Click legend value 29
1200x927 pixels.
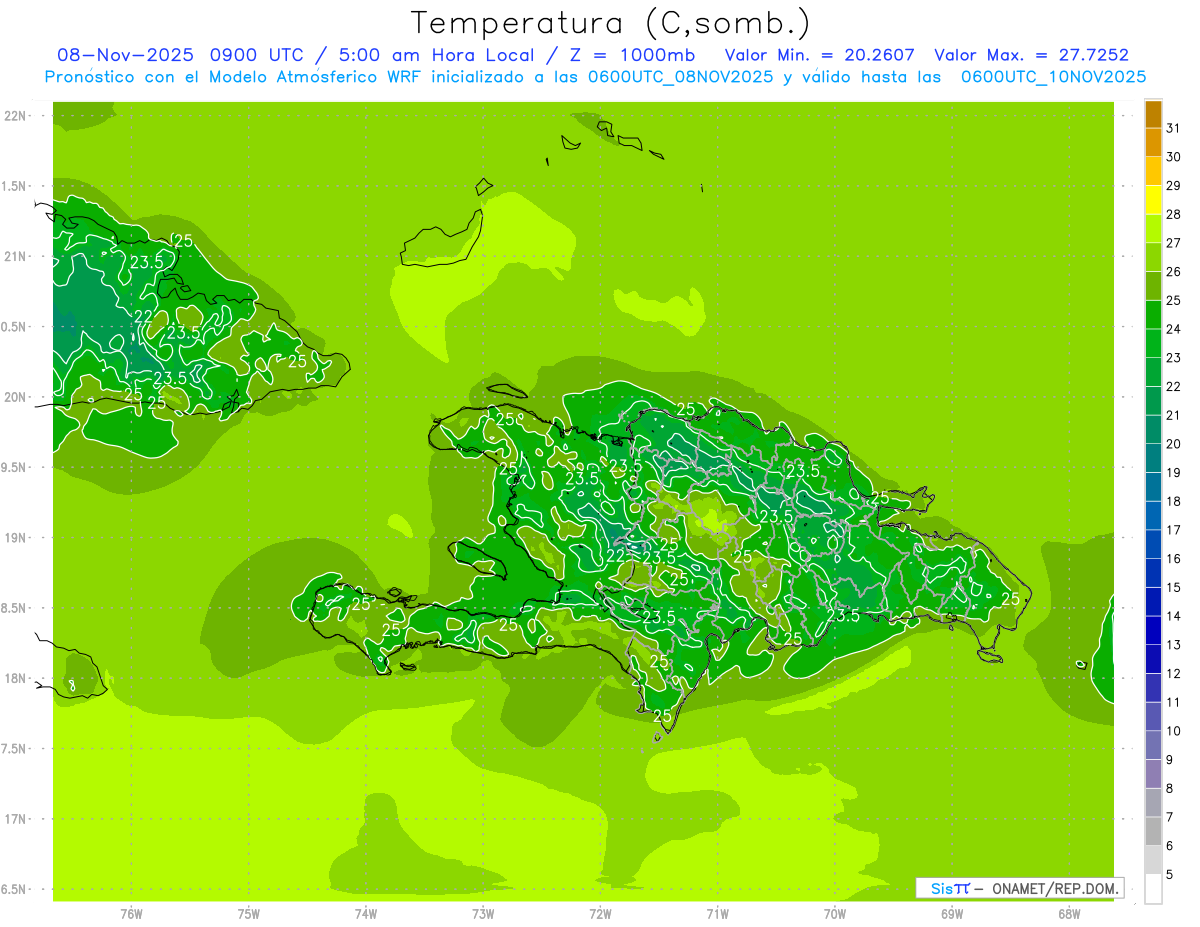point(1173,185)
